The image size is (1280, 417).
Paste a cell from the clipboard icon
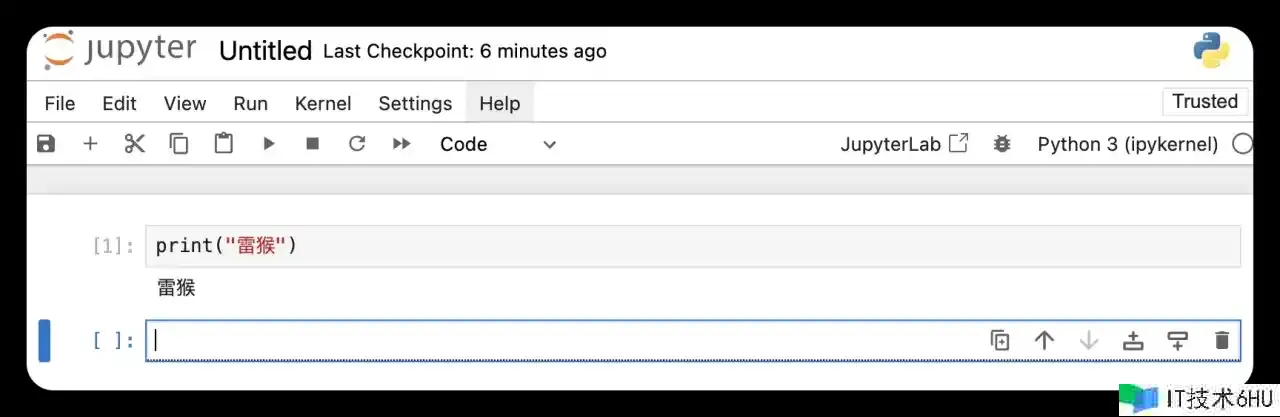(224, 144)
